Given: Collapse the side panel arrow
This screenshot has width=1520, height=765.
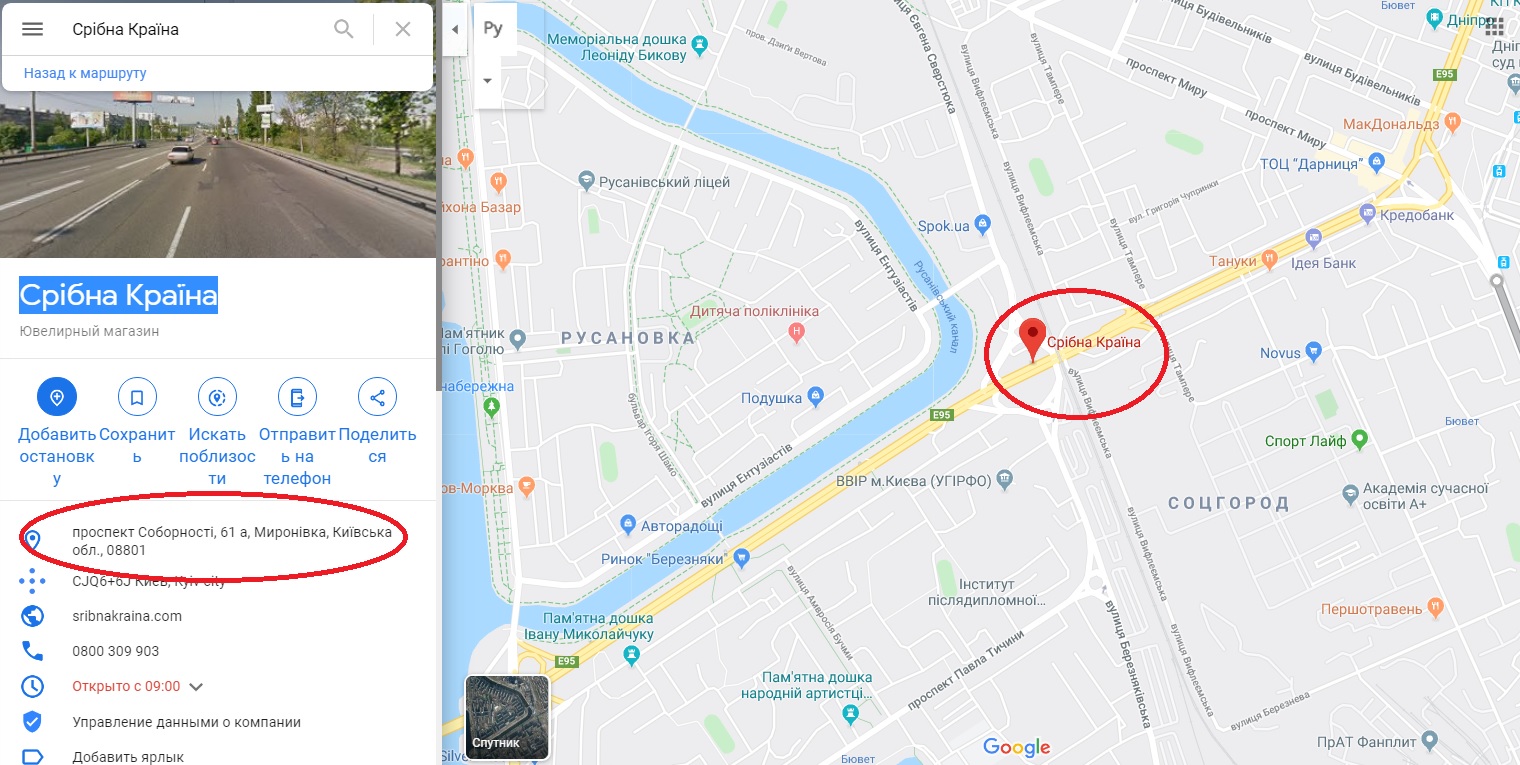Looking at the screenshot, I should coord(455,29).
